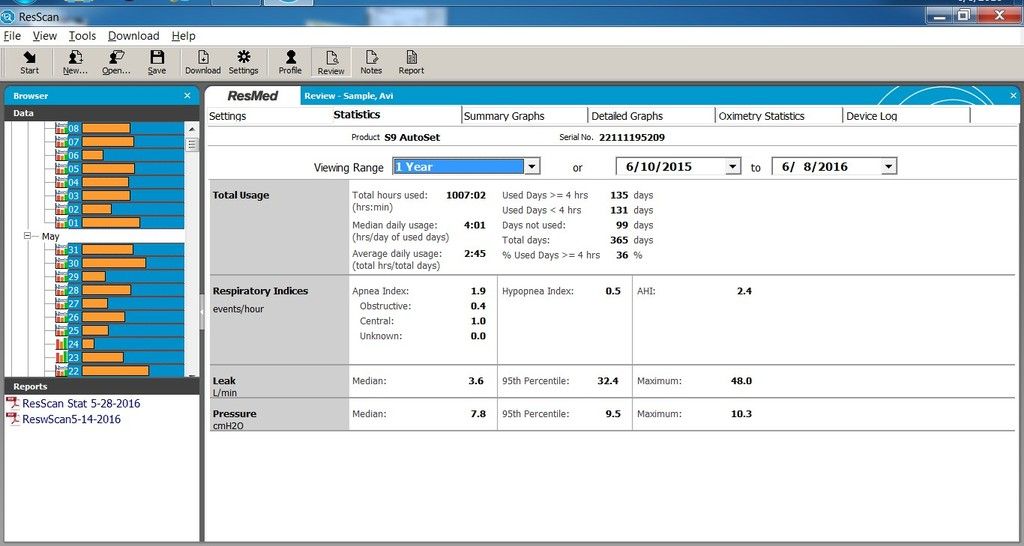Click the Start toolbar icon

click(x=29, y=63)
